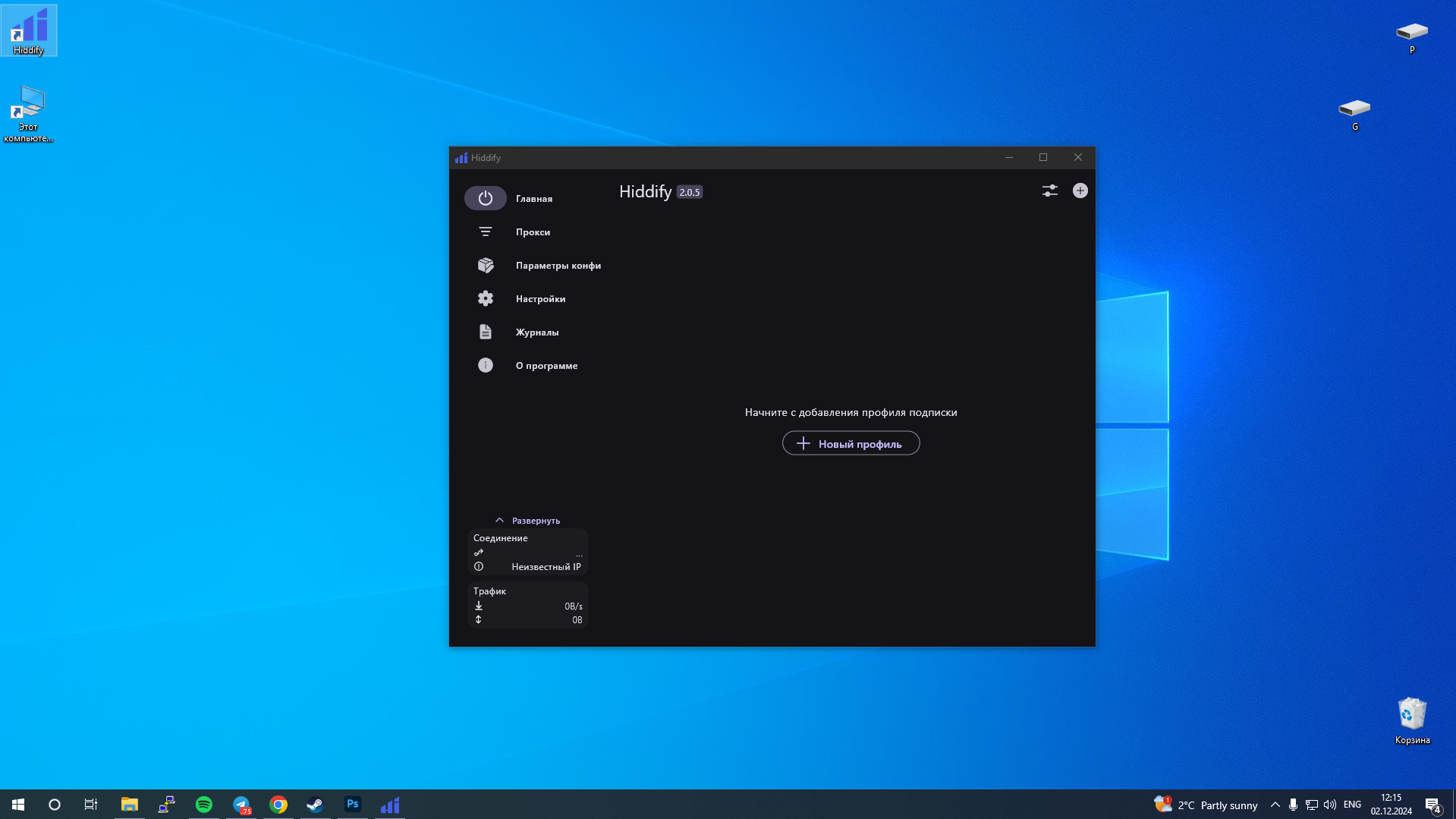Expand sidebar with Развернуть
The height and width of the screenshot is (819, 1456).
tap(528, 521)
